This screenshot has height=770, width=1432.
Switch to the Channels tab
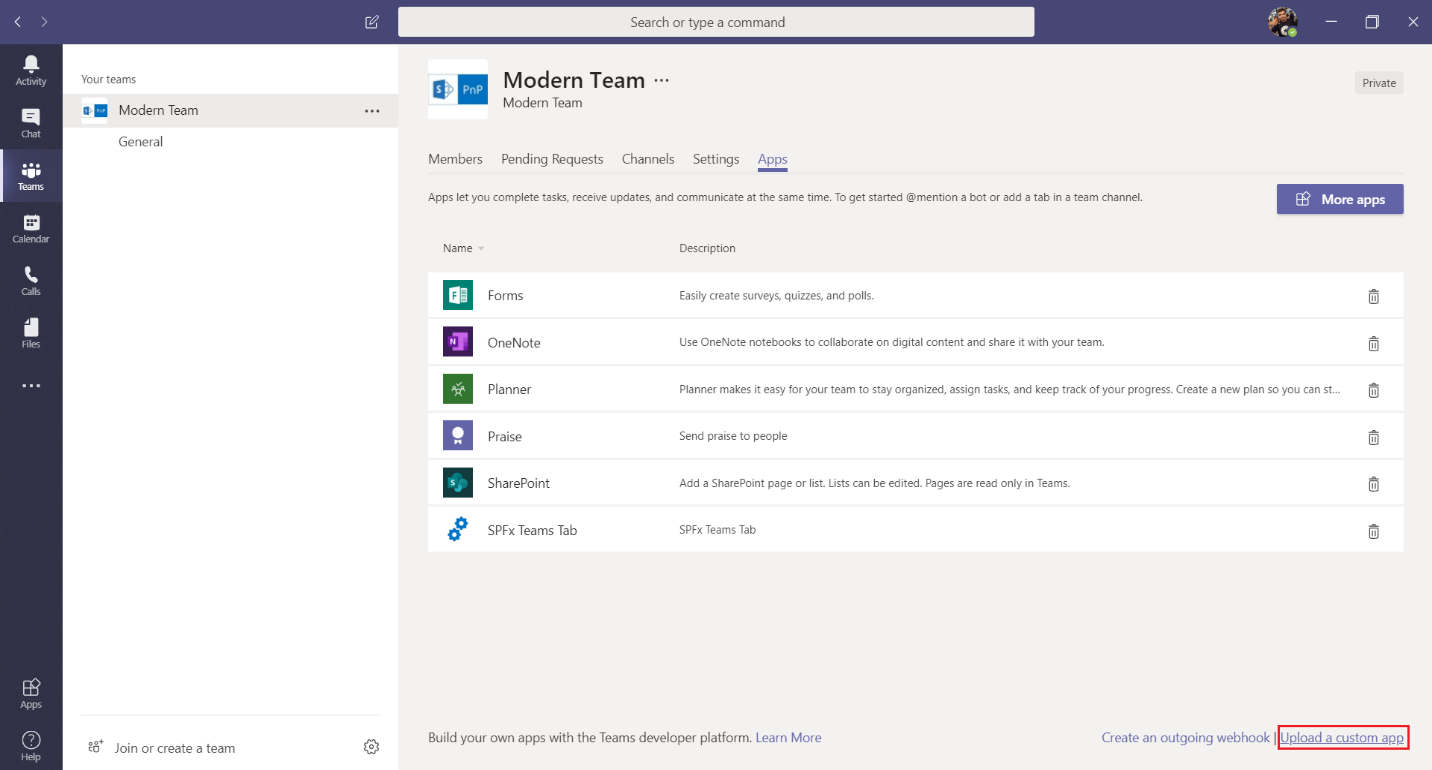click(x=648, y=159)
